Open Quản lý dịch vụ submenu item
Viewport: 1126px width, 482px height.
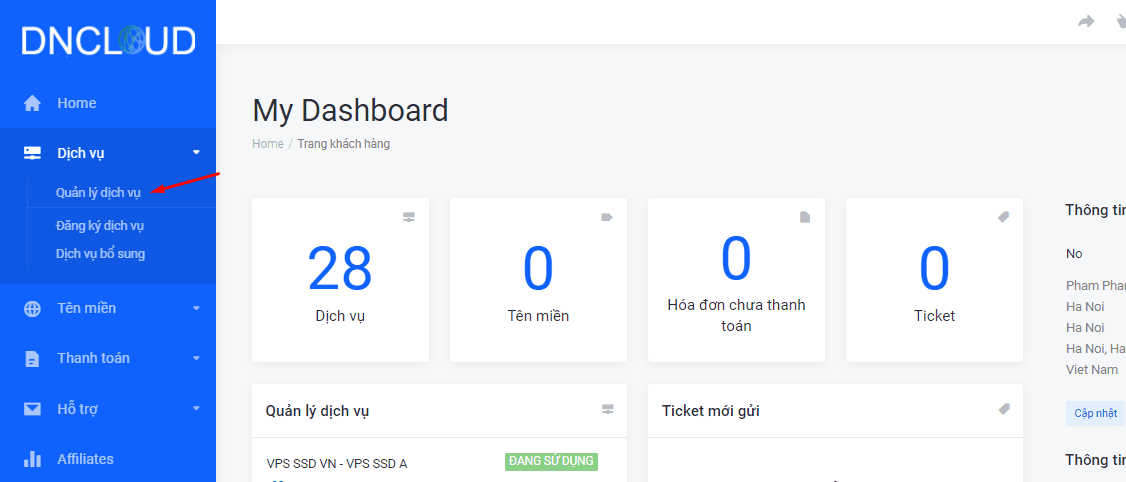98,193
